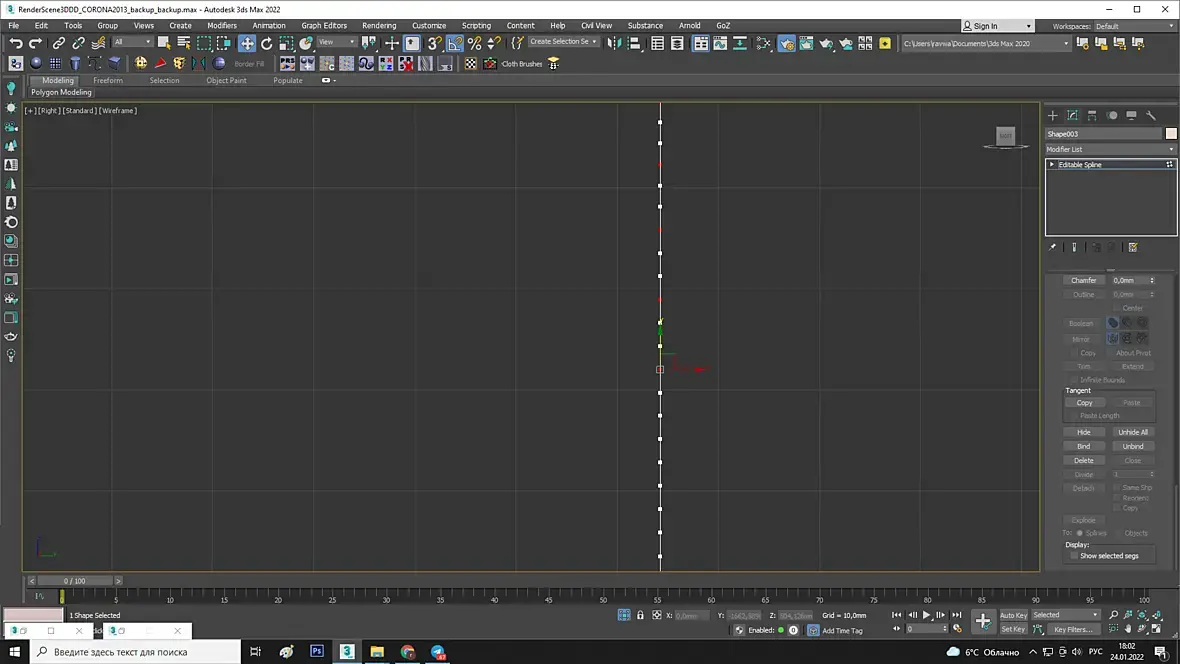This screenshot has height=664, width=1180.
Task: Enable Show selected segs checkbox
Action: [x=1074, y=556]
